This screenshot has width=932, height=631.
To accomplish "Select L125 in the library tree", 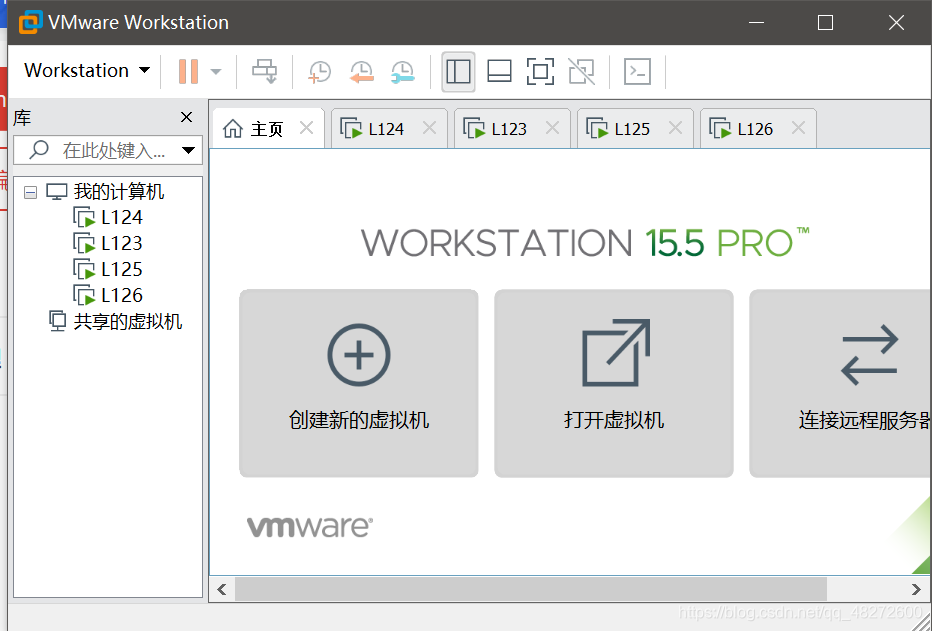I will click(x=122, y=270).
